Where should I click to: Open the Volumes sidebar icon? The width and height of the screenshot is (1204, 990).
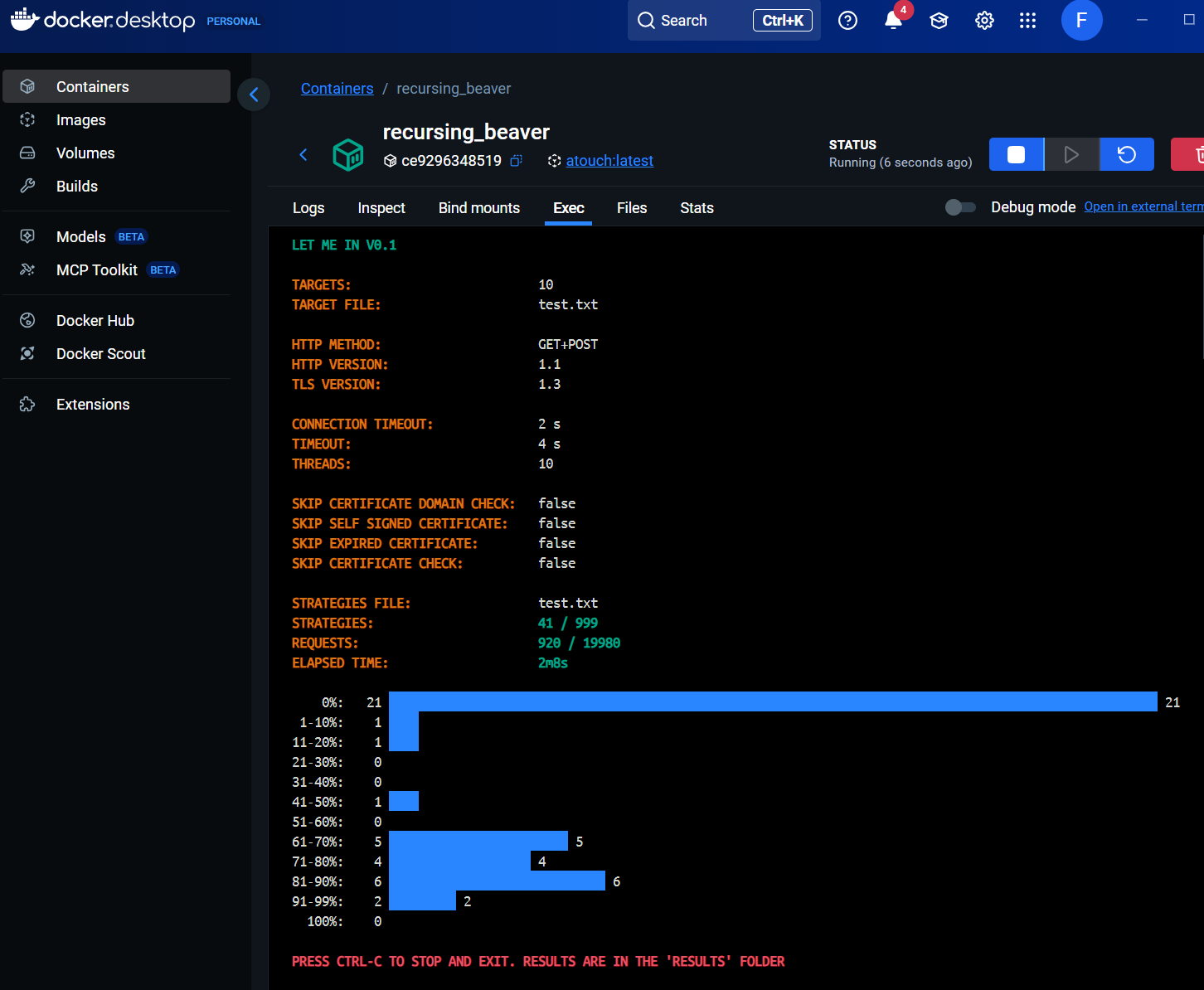click(x=27, y=153)
